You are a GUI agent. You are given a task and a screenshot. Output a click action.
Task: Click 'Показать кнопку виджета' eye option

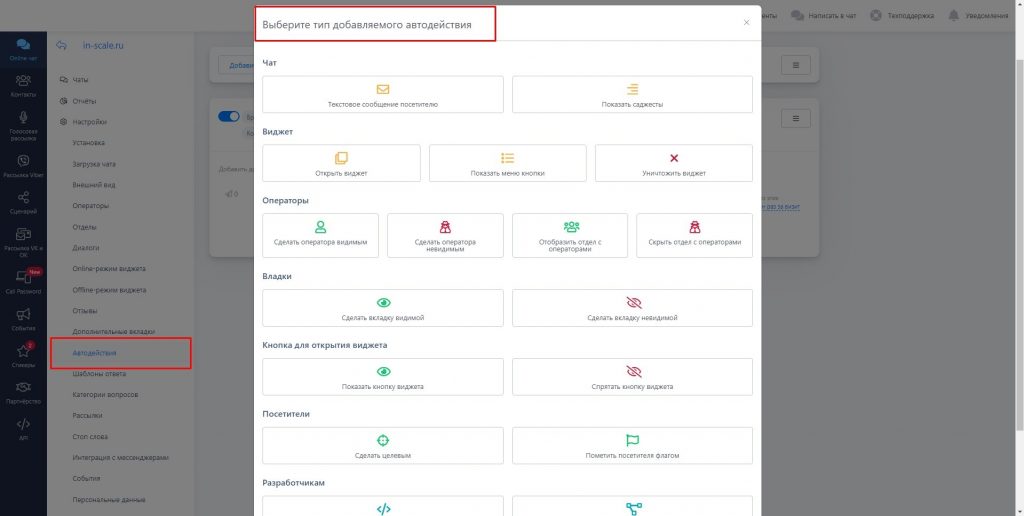[x=382, y=377]
